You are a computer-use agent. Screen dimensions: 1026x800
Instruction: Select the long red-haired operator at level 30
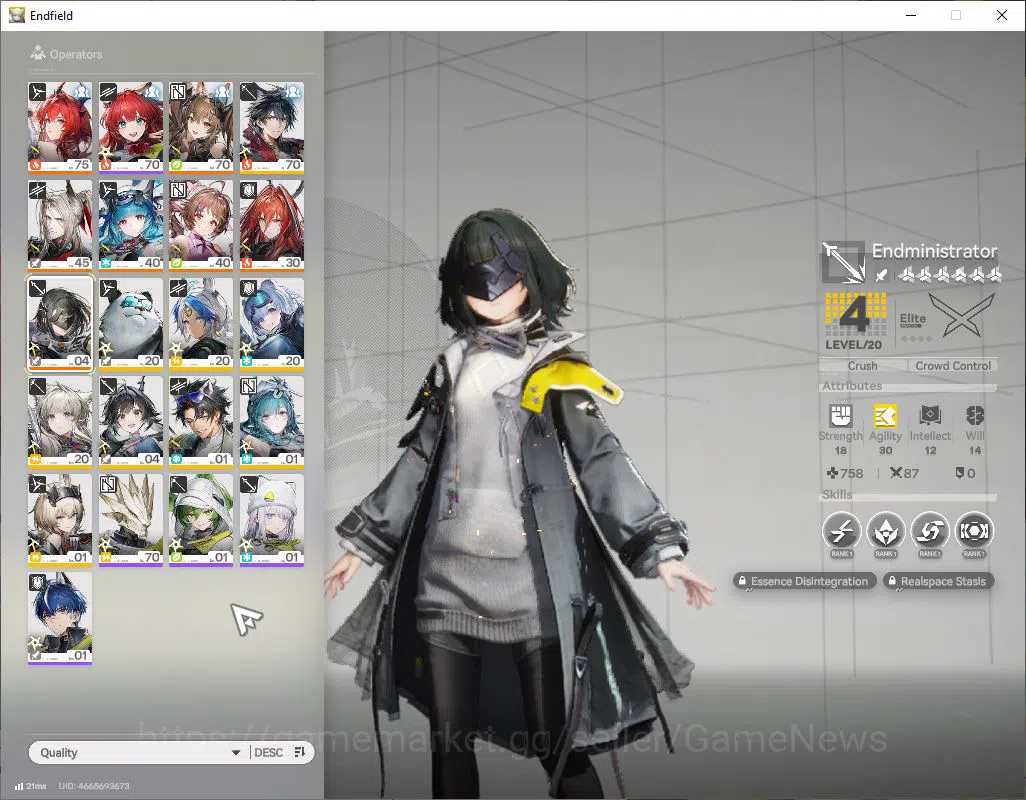click(x=272, y=226)
